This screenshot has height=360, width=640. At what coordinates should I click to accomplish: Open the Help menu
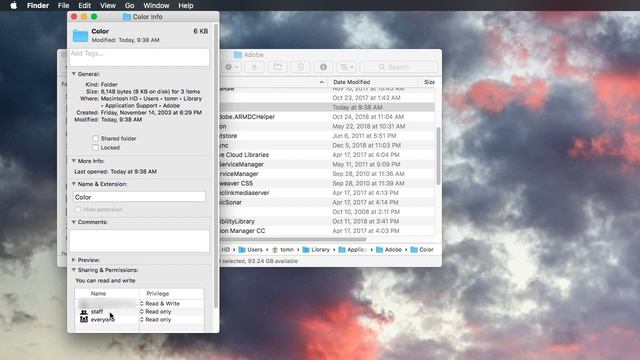pos(186,5)
